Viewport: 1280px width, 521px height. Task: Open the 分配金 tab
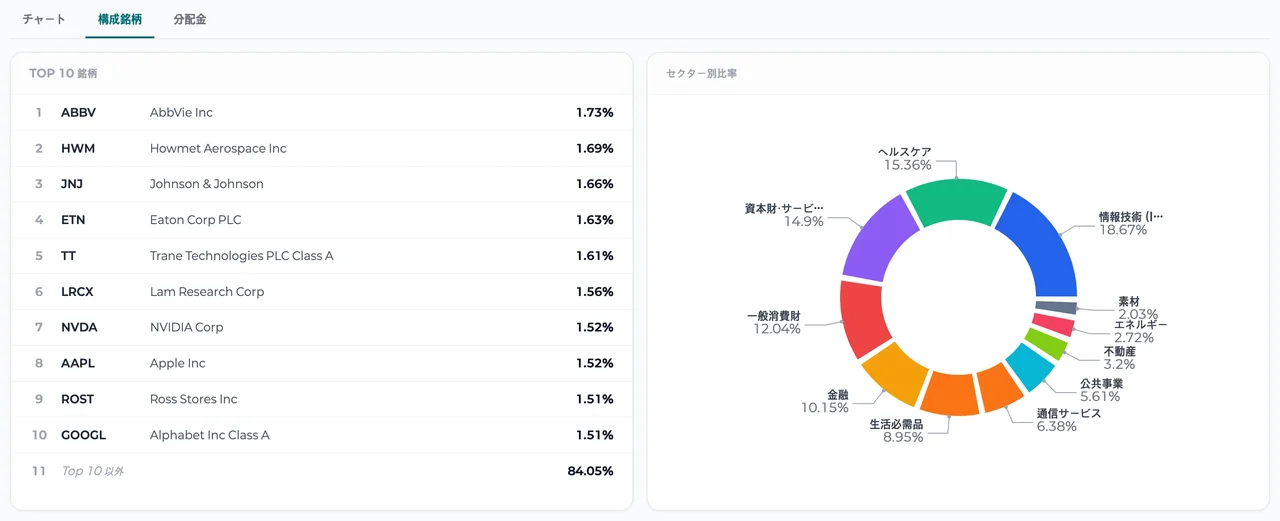[x=190, y=19]
